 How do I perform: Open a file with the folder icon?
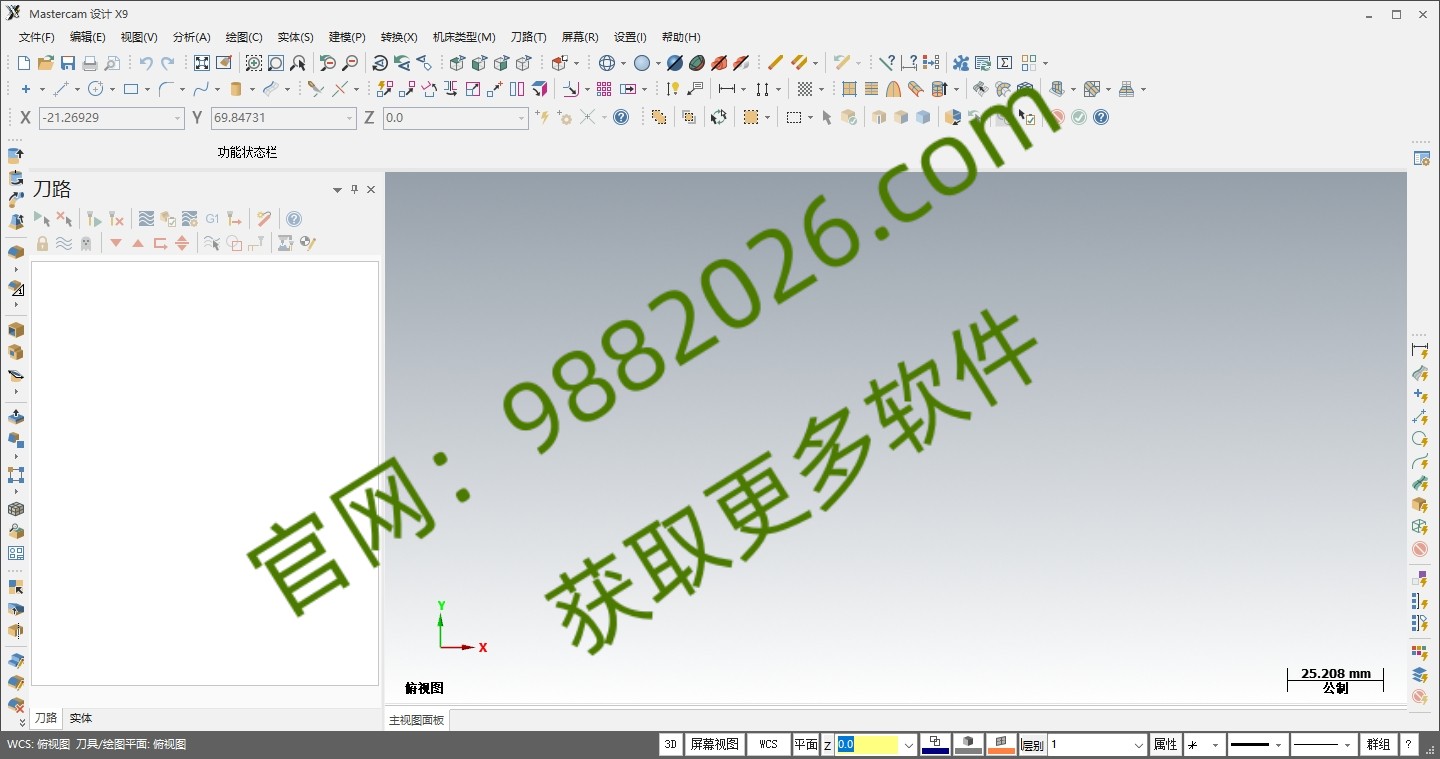click(45, 63)
